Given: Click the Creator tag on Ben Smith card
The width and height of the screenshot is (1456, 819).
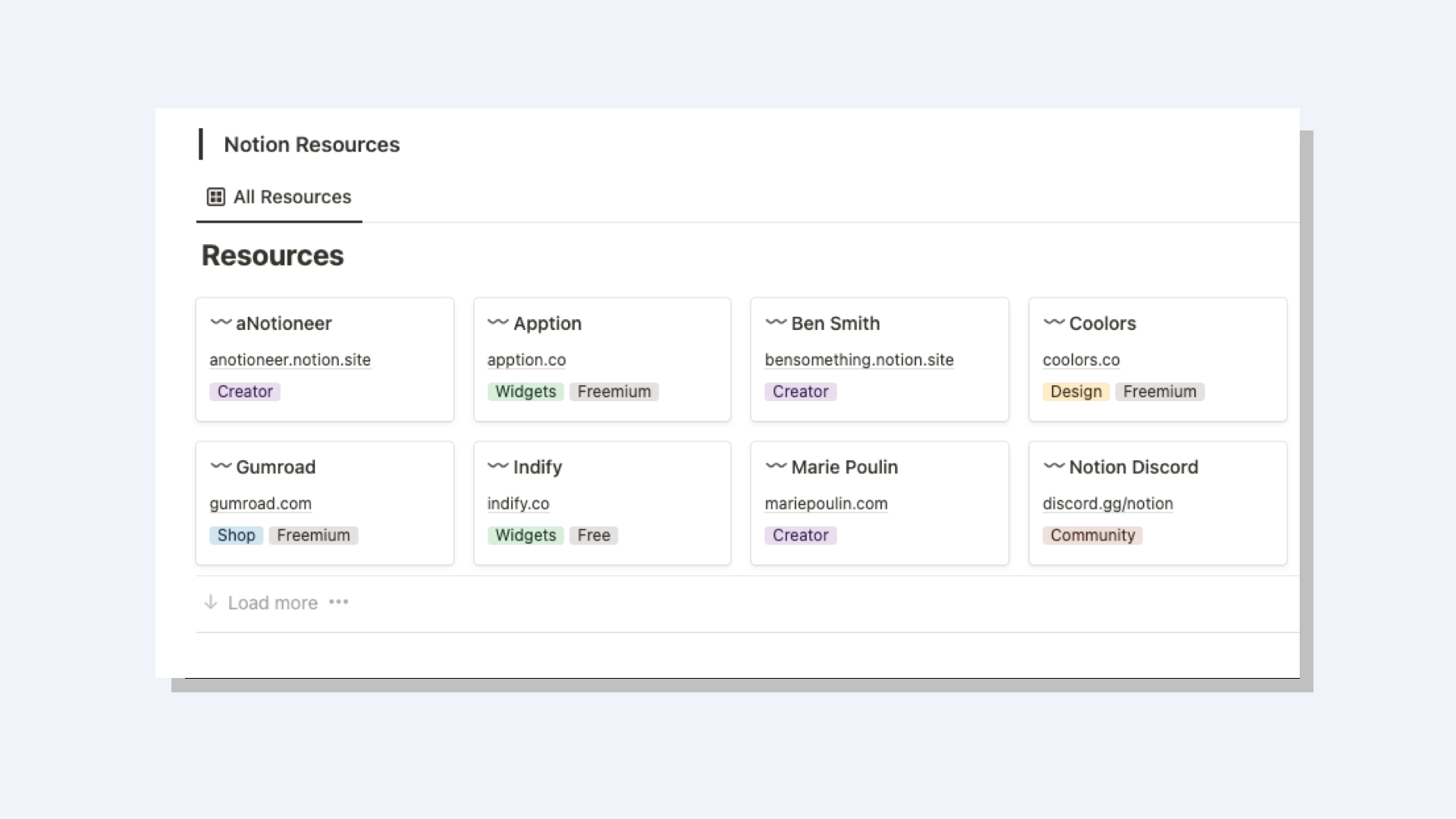Looking at the screenshot, I should 801,392.
